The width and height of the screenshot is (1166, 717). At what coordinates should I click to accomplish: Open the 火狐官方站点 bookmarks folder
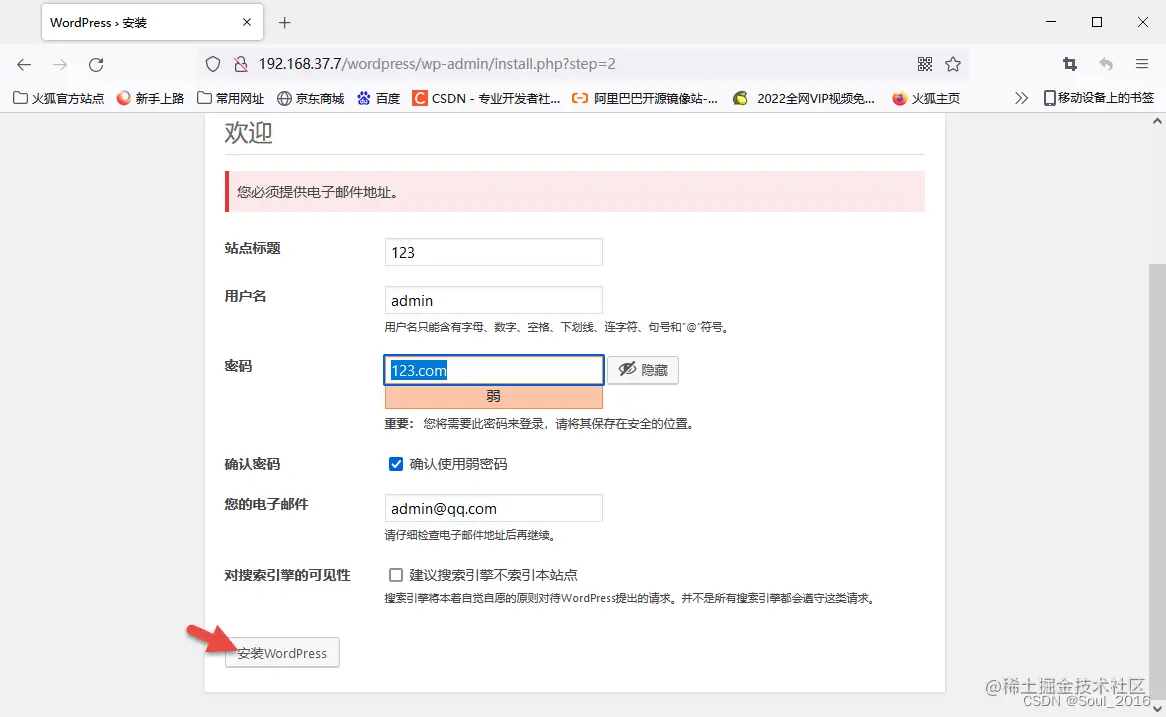[57, 99]
